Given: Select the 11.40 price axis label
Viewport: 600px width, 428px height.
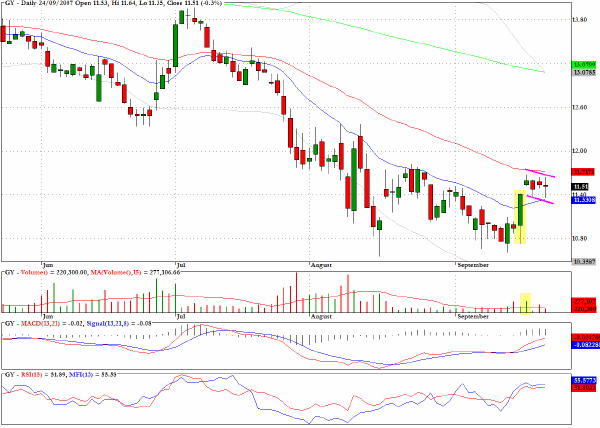Looking at the screenshot, I should [x=579, y=194].
